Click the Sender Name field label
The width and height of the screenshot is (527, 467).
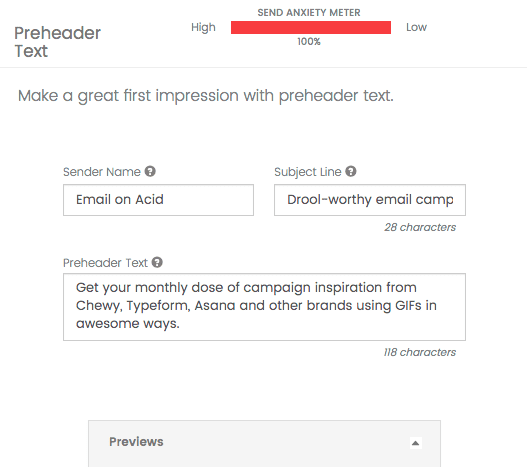(x=102, y=172)
